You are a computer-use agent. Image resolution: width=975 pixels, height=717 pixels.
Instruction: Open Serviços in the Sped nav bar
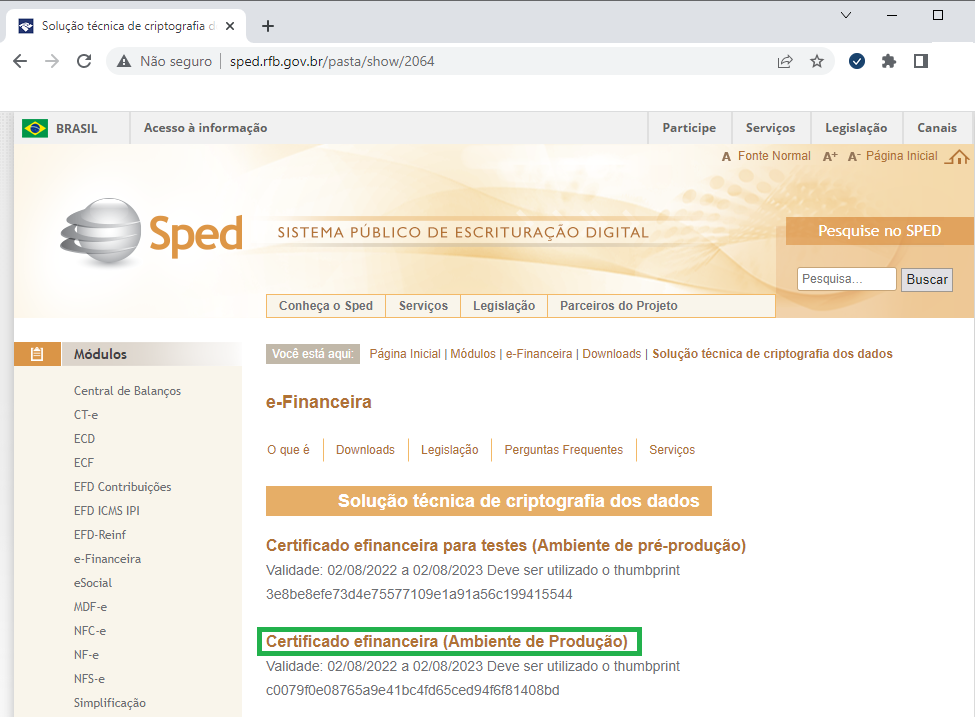[x=423, y=306]
